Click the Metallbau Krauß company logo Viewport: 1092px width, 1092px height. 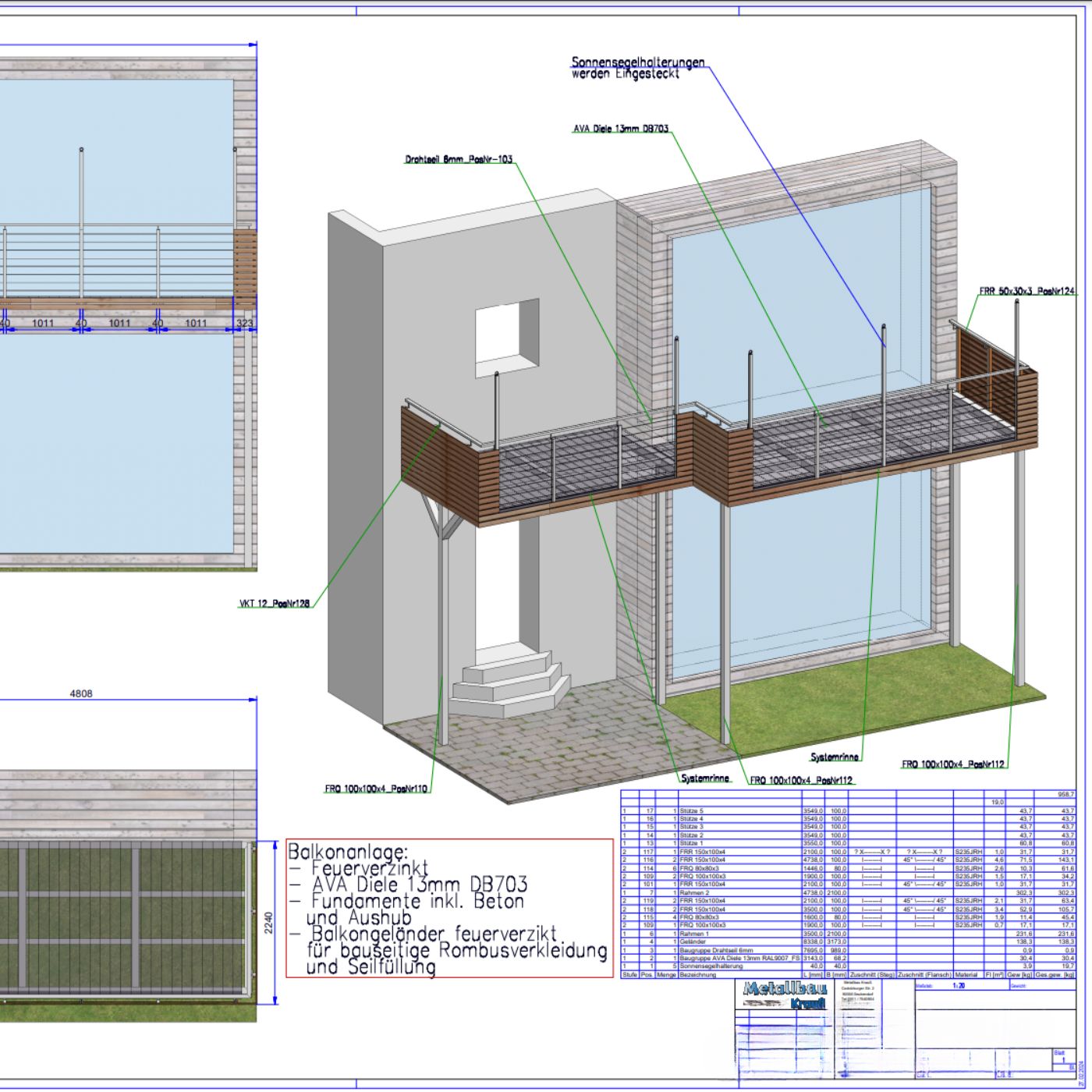[784, 994]
